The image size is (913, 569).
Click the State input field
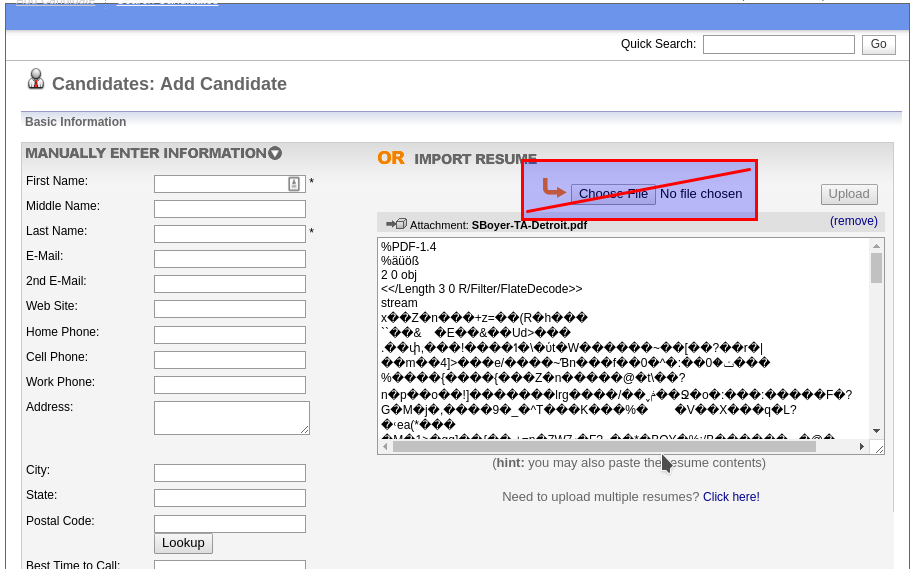pos(229,498)
